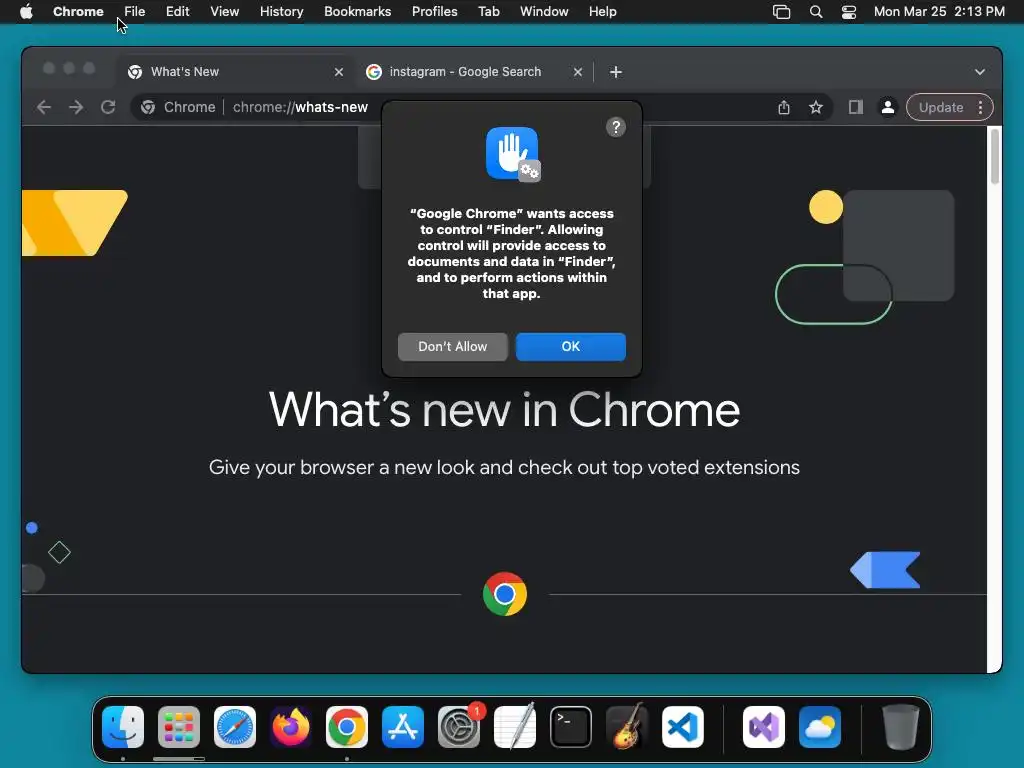The image size is (1024, 768).
Task: Open the Profiles menu
Action: pyautogui.click(x=434, y=12)
